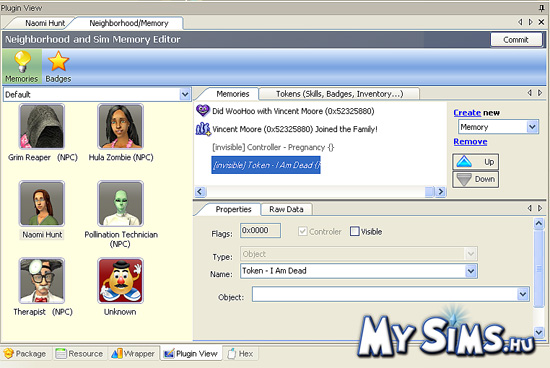Toggle the Controler checkbox
This screenshot has width=550, height=368.
(303, 231)
